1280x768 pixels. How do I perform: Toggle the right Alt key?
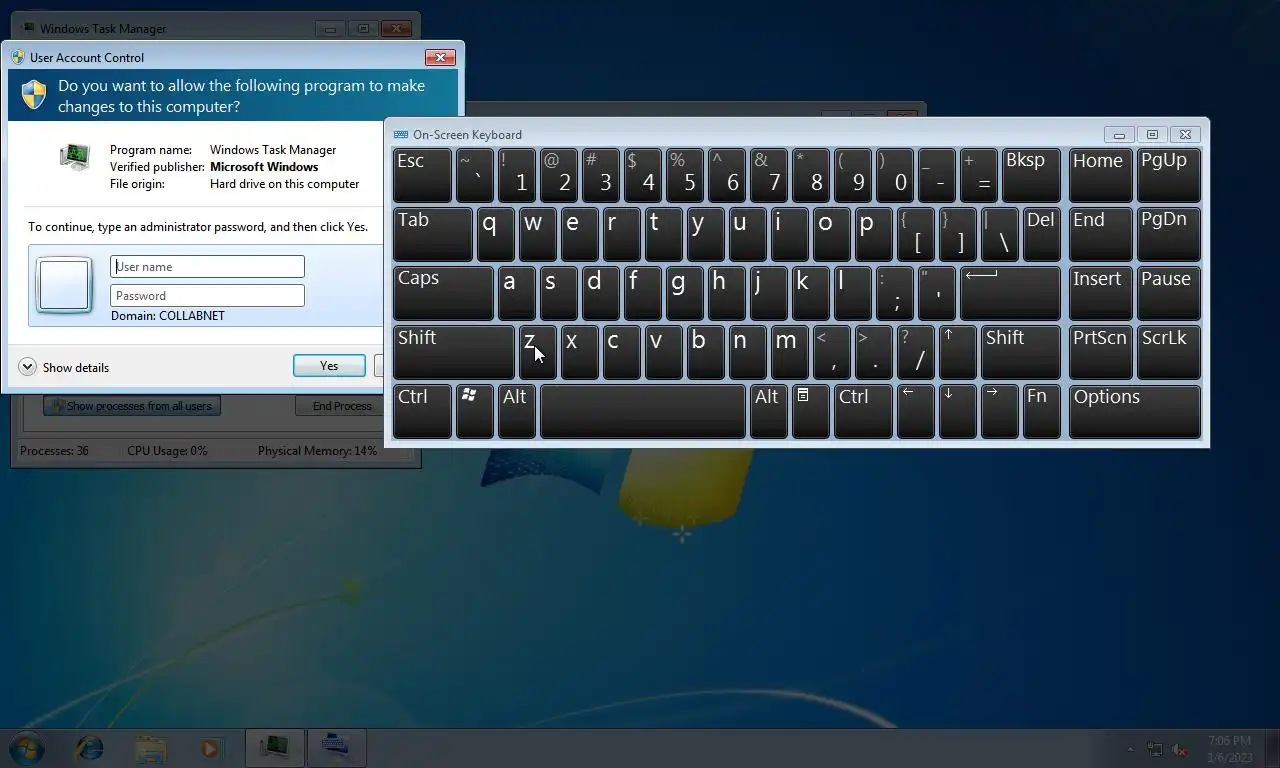768,411
